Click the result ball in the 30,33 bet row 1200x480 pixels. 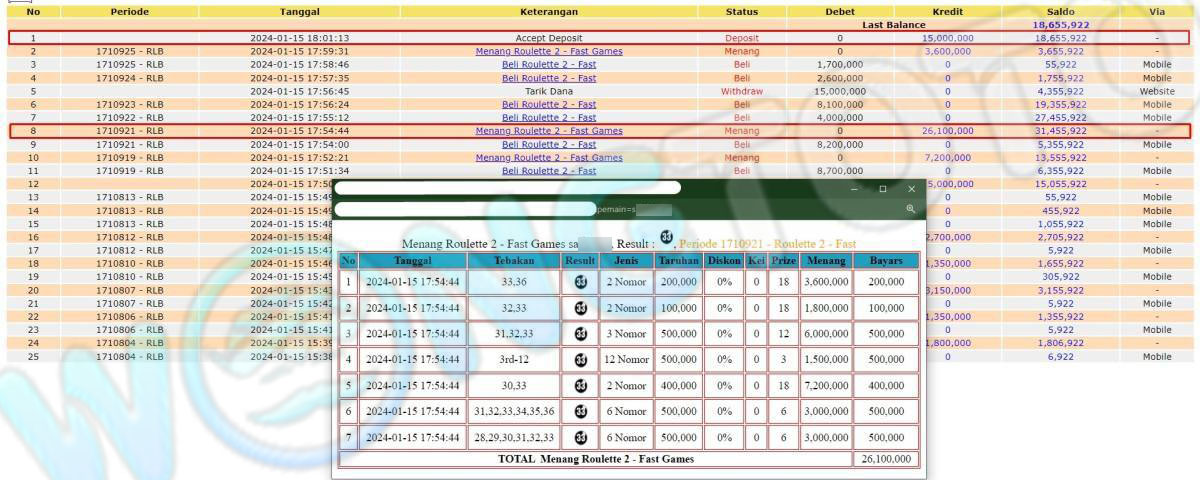click(580, 386)
